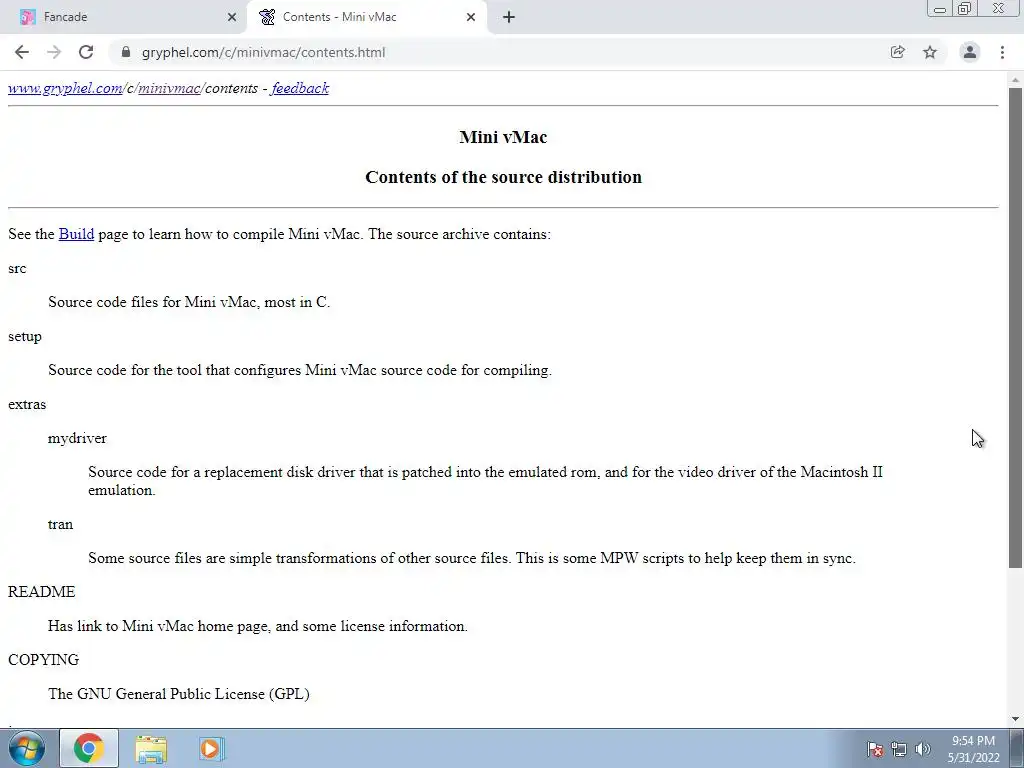Image resolution: width=1024 pixels, height=768 pixels.
Task: Click the padlock site info icon
Action: pyautogui.click(x=127, y=52)
